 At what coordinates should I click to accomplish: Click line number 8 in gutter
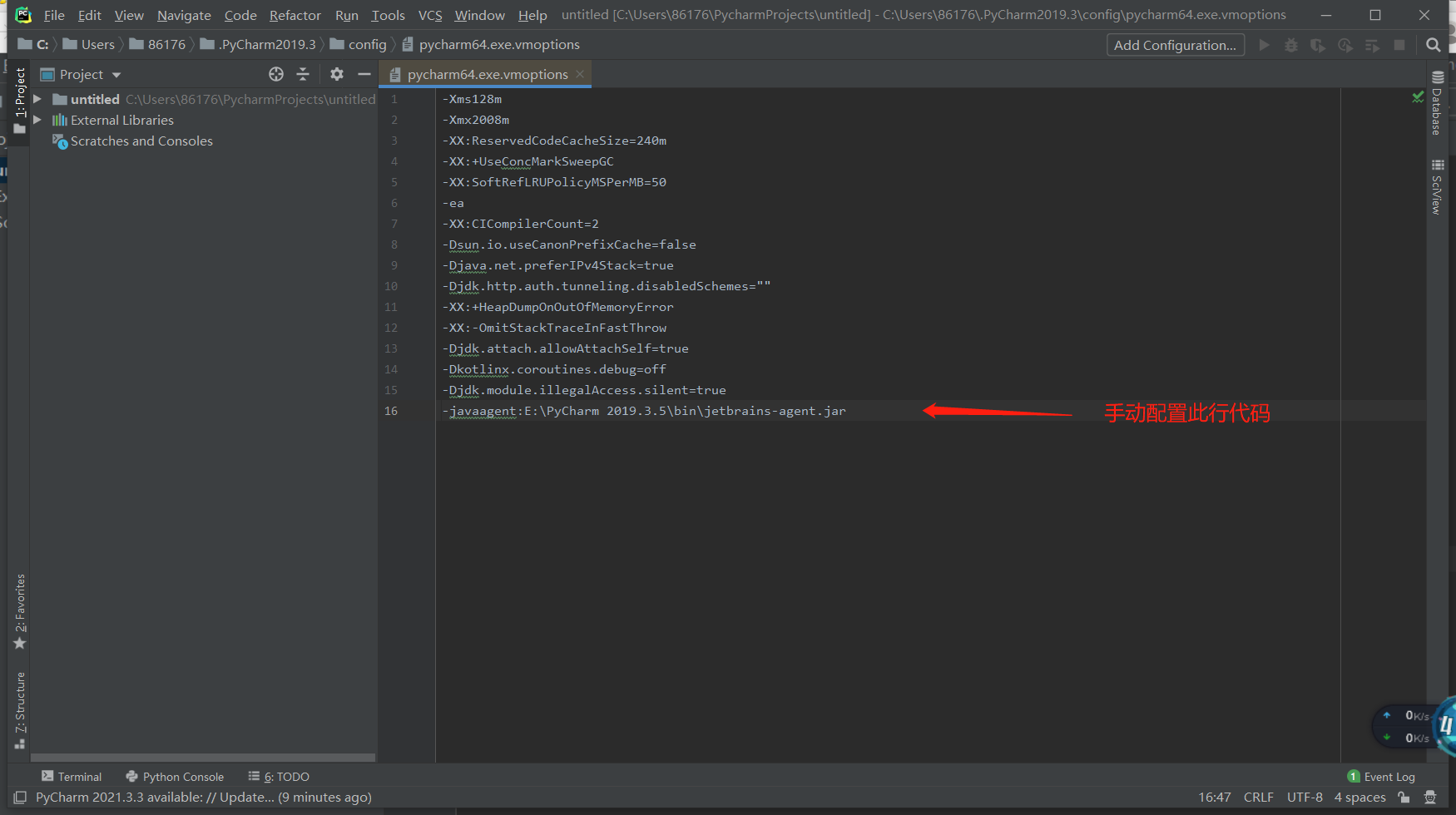(394, 244)
